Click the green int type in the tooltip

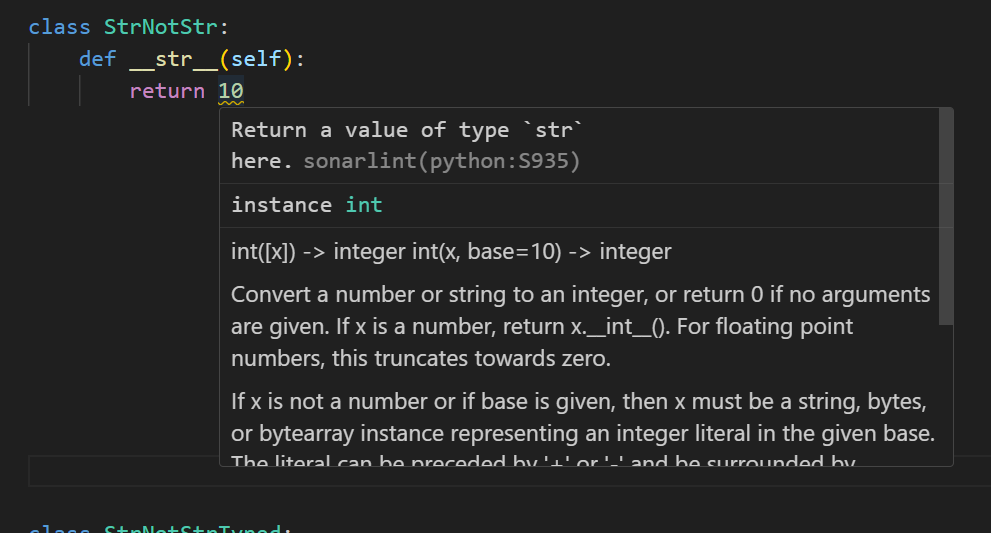coord(364,205)
